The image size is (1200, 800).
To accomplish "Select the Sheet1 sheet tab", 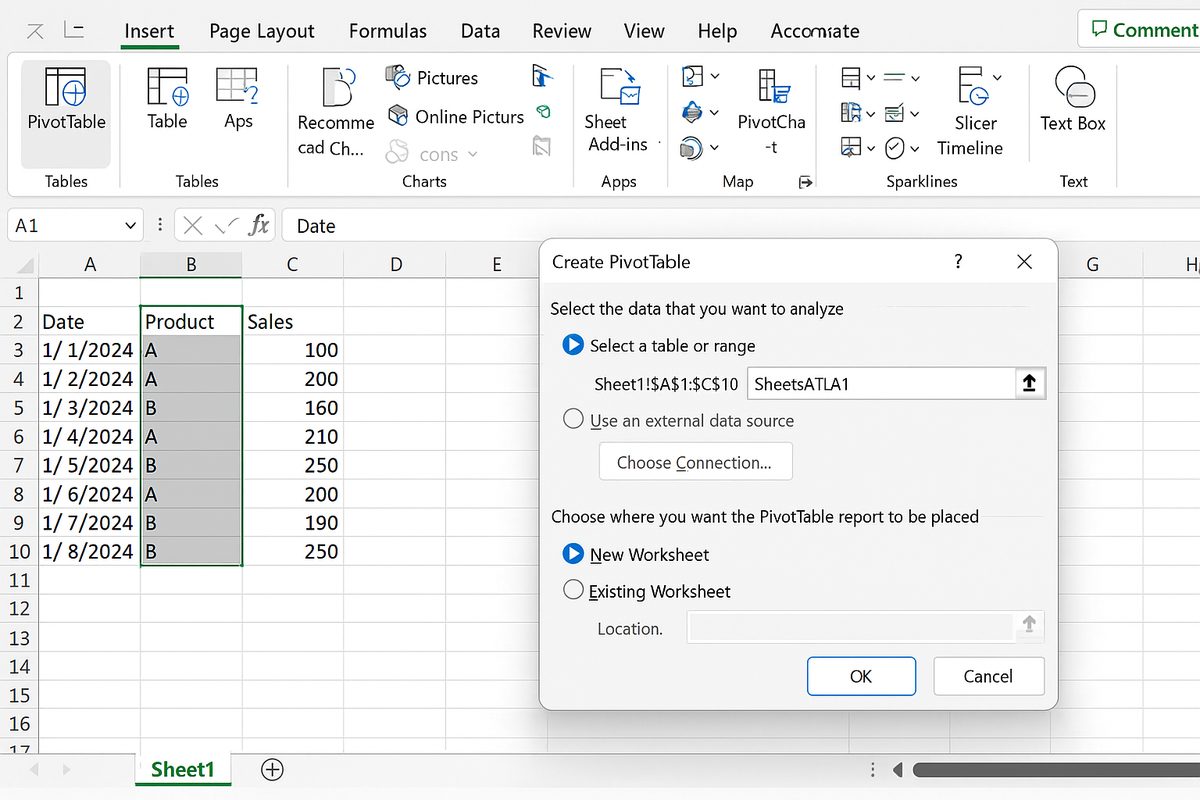I will 183,769.
